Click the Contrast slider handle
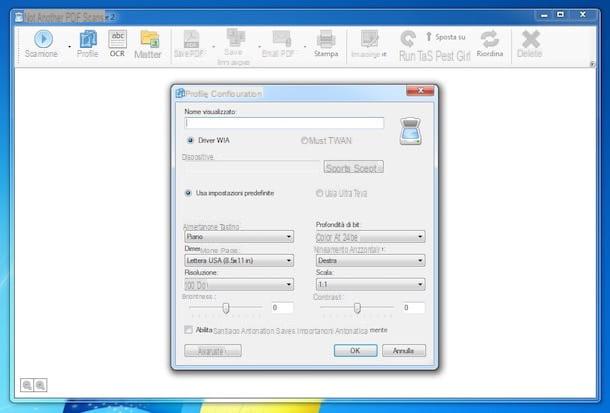The image size is (610, 413). 357,308
